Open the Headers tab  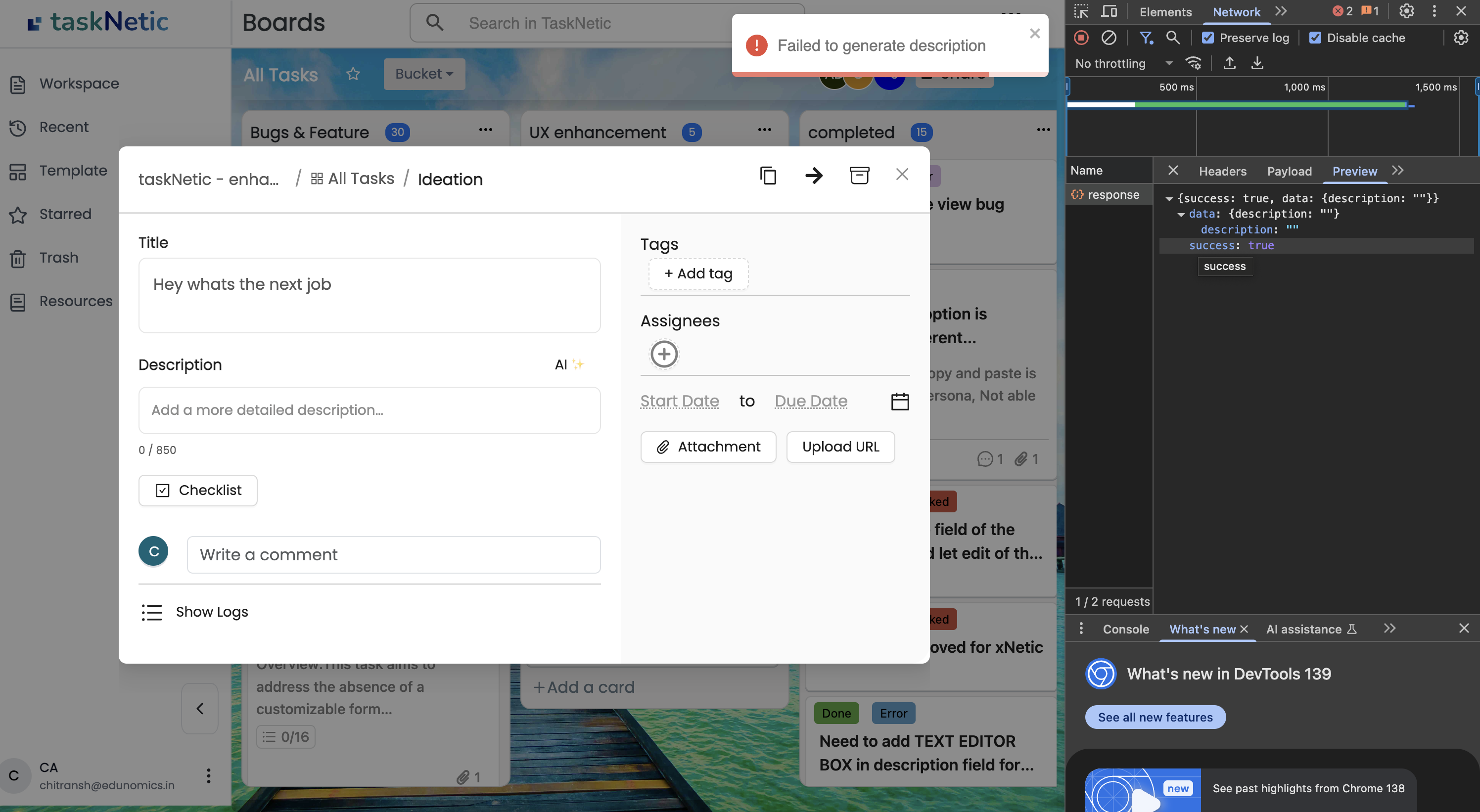pos(1222,171)
